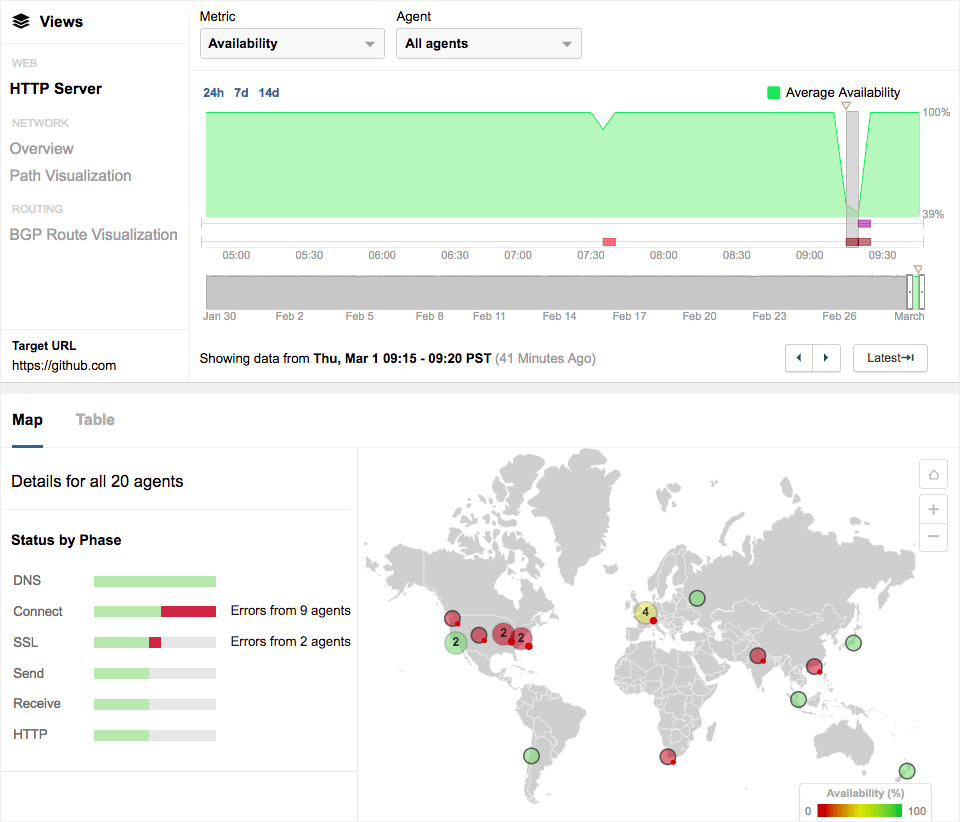This screenshot has height=822, width=960.
Task: Go to previous time interval arrow
Action: tap(799, 358)
